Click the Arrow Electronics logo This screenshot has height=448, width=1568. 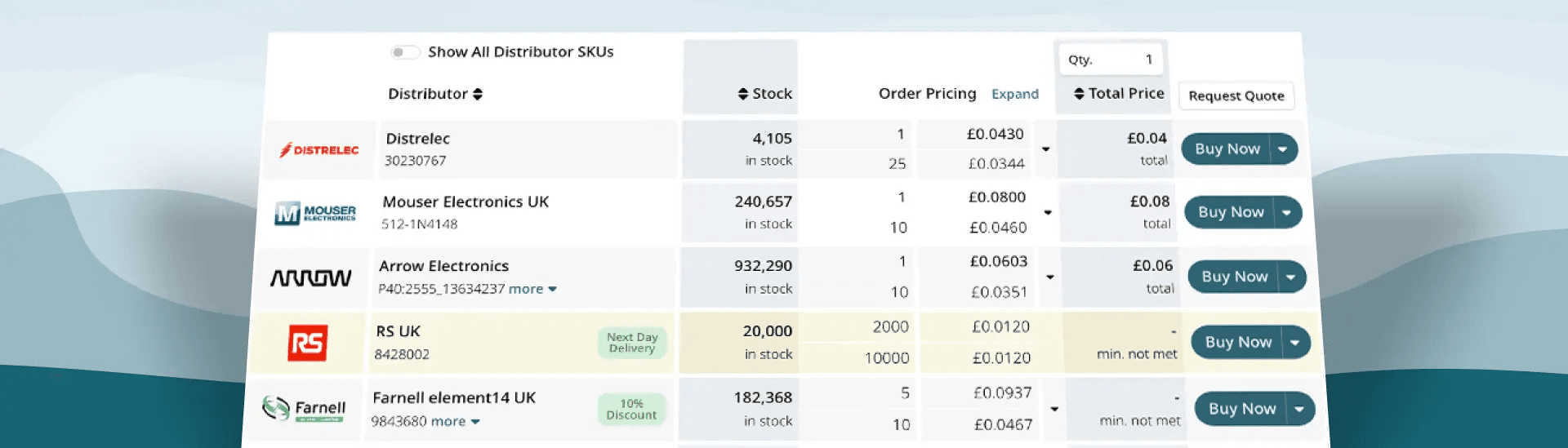tap(311, 278)
